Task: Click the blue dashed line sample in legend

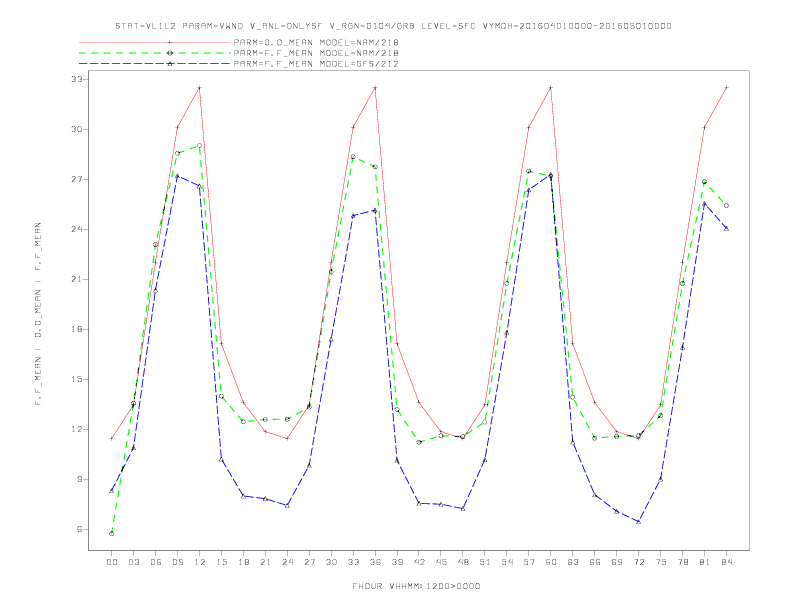Action: pyautogui.click(x=155, y=64)
